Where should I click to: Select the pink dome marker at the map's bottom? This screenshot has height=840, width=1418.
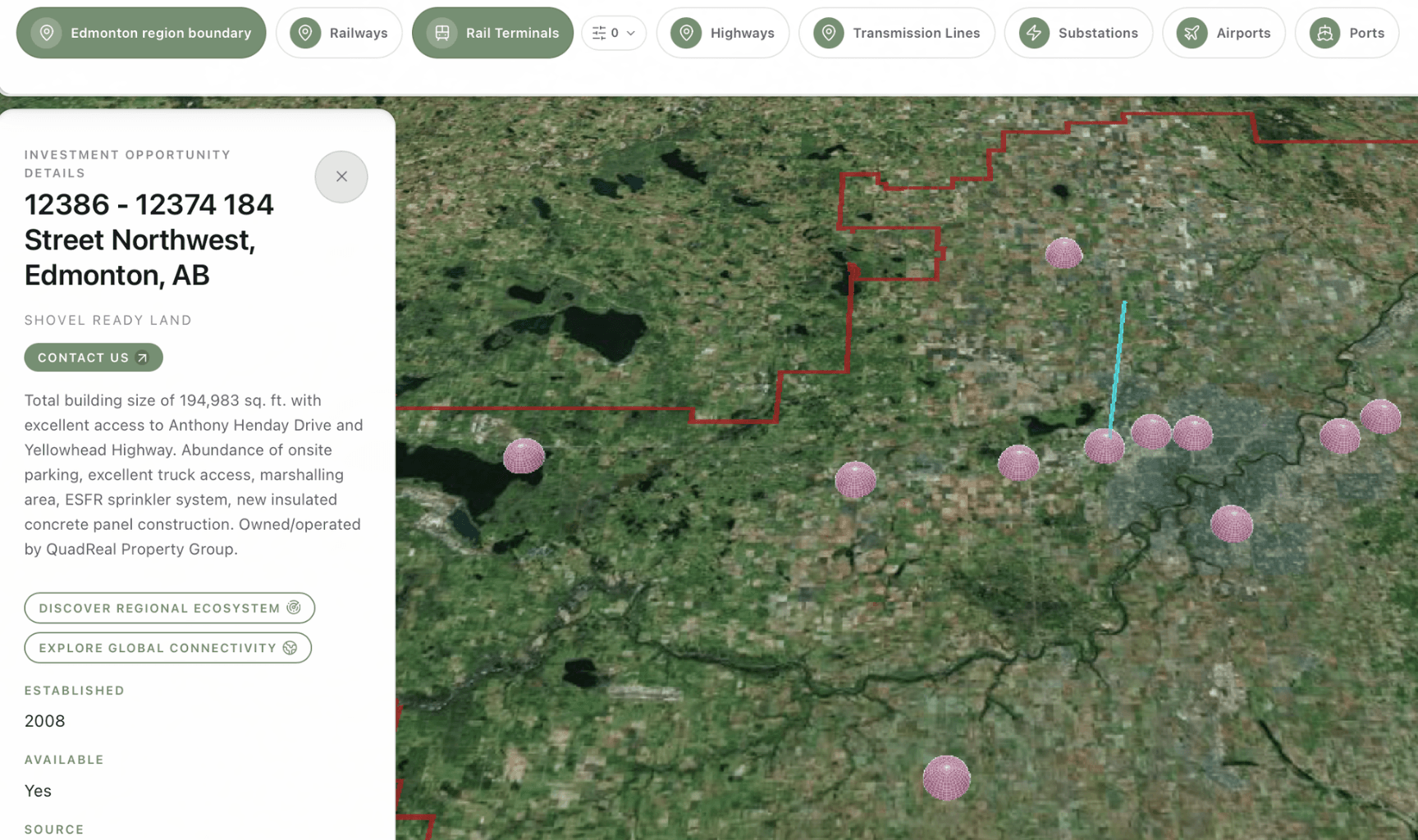tap(946, 778)
